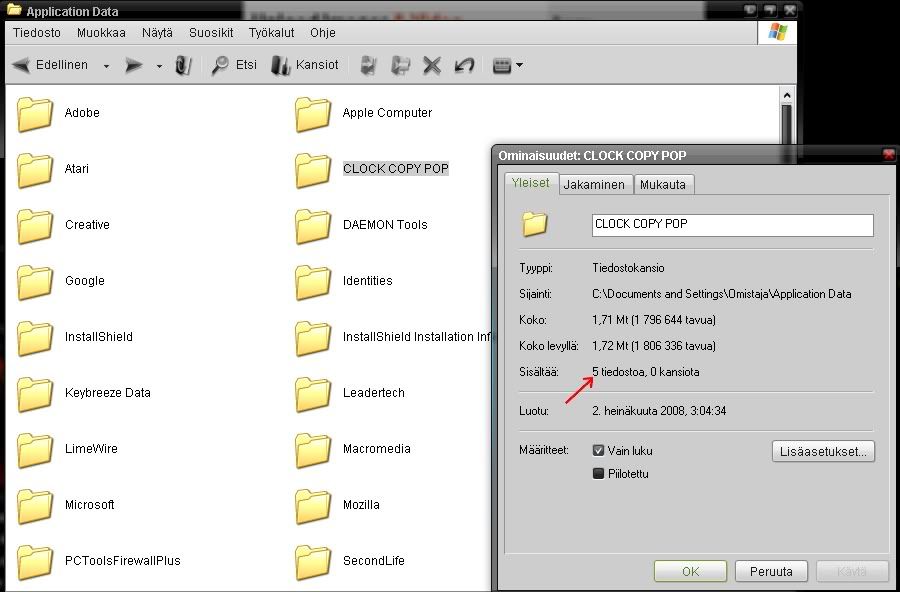Viewport: 900px width, 592px height.
Task: Click the Undo arrow toolbar icon
Action: point(464,65)
